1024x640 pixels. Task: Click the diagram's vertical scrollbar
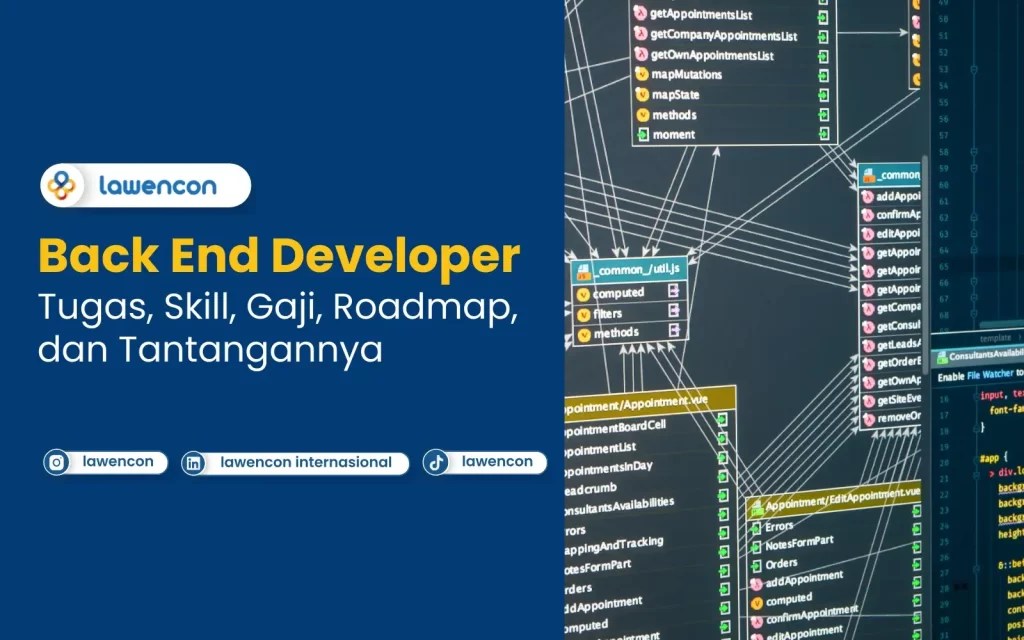[x=925, y=264]
